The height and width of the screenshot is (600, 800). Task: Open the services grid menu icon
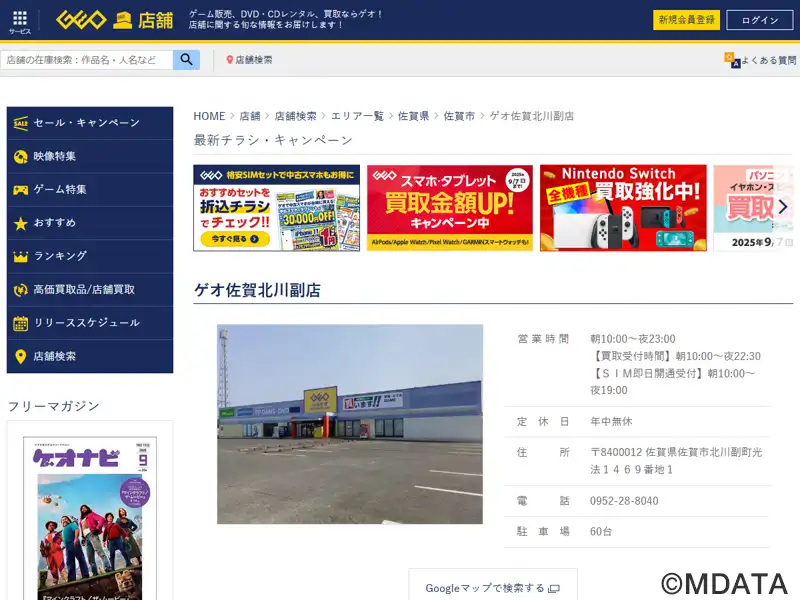pyautogui.click(x=20, y=18)
